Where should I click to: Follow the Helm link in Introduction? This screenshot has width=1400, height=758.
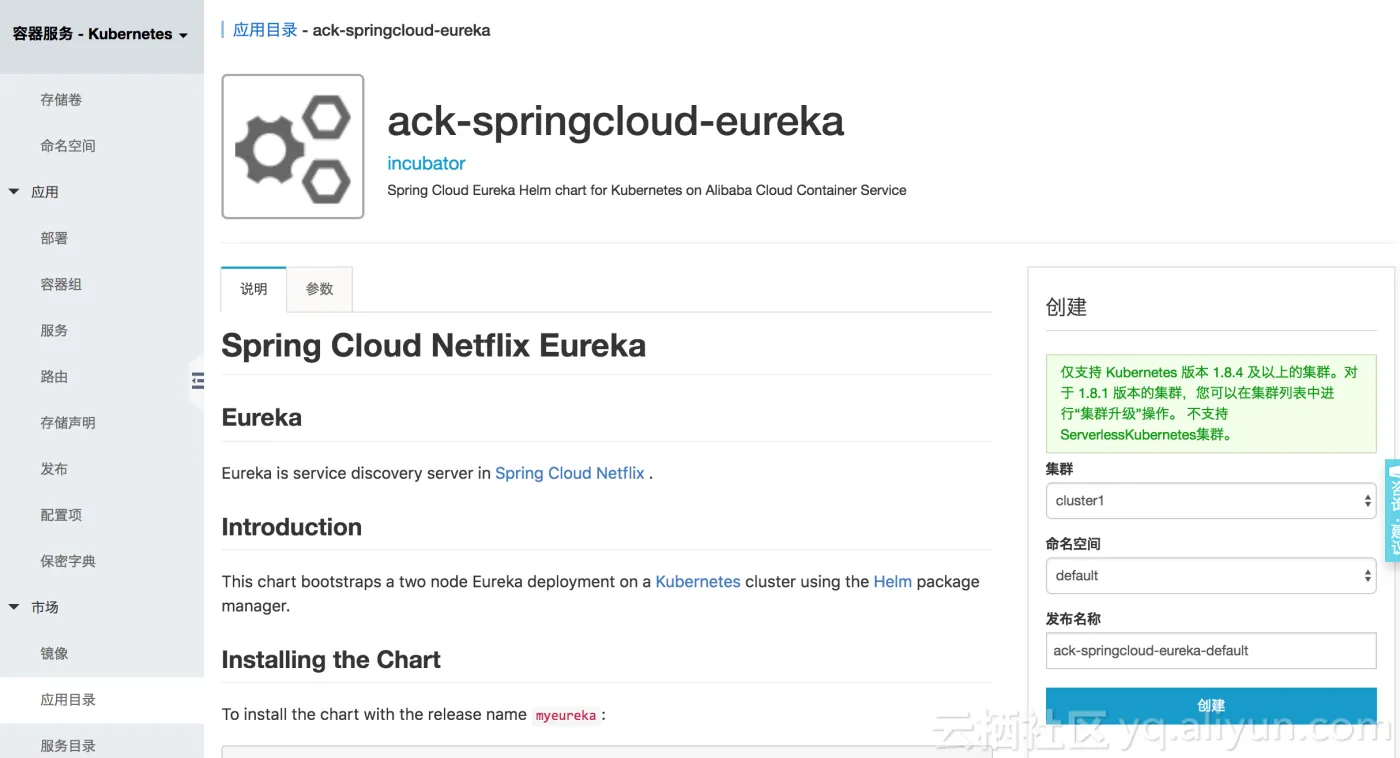click(893, 581)
